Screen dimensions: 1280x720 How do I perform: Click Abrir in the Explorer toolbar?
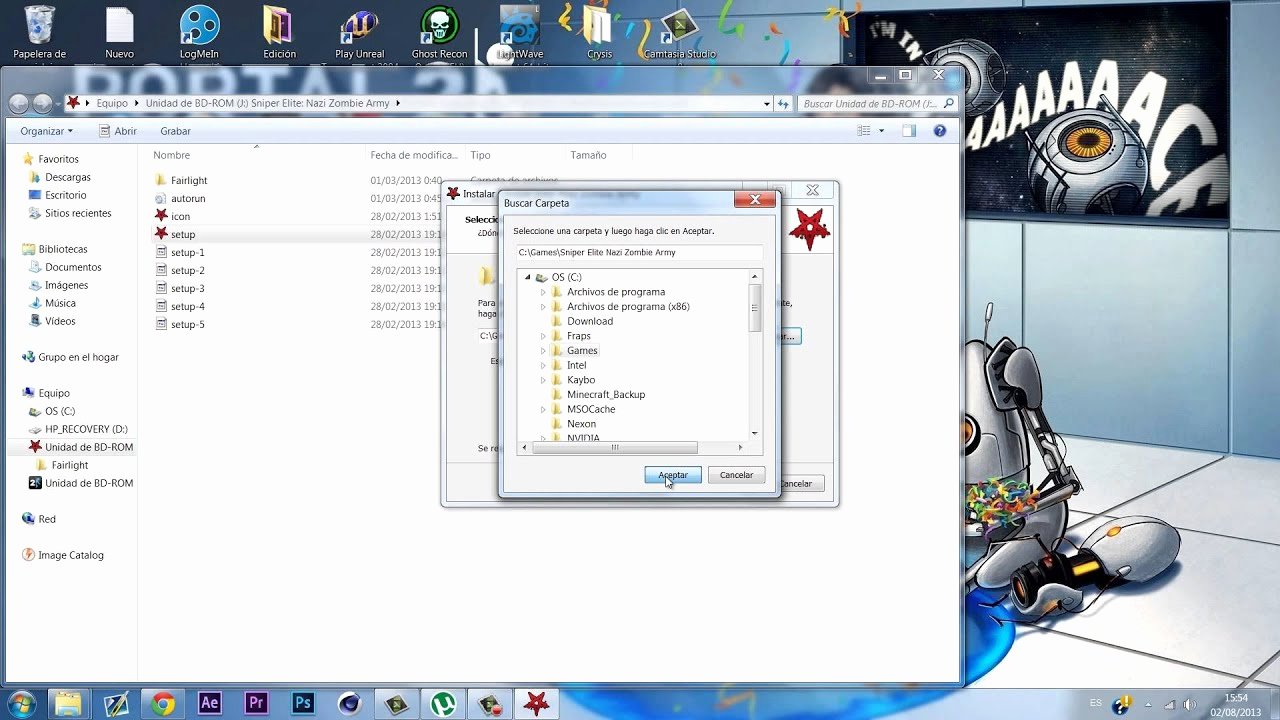[118, 131]
